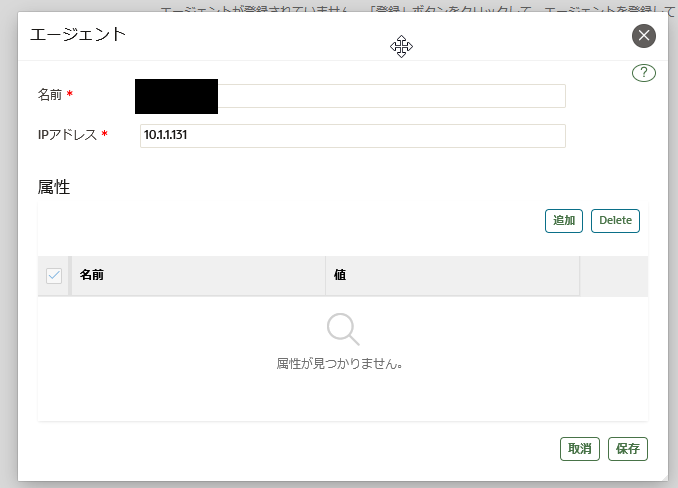Image resolution: width=678 pixels, height=488 pixels.
Task: Click the 名前 column header in the table
Action: pyautogui.click(x=198, y=275)
